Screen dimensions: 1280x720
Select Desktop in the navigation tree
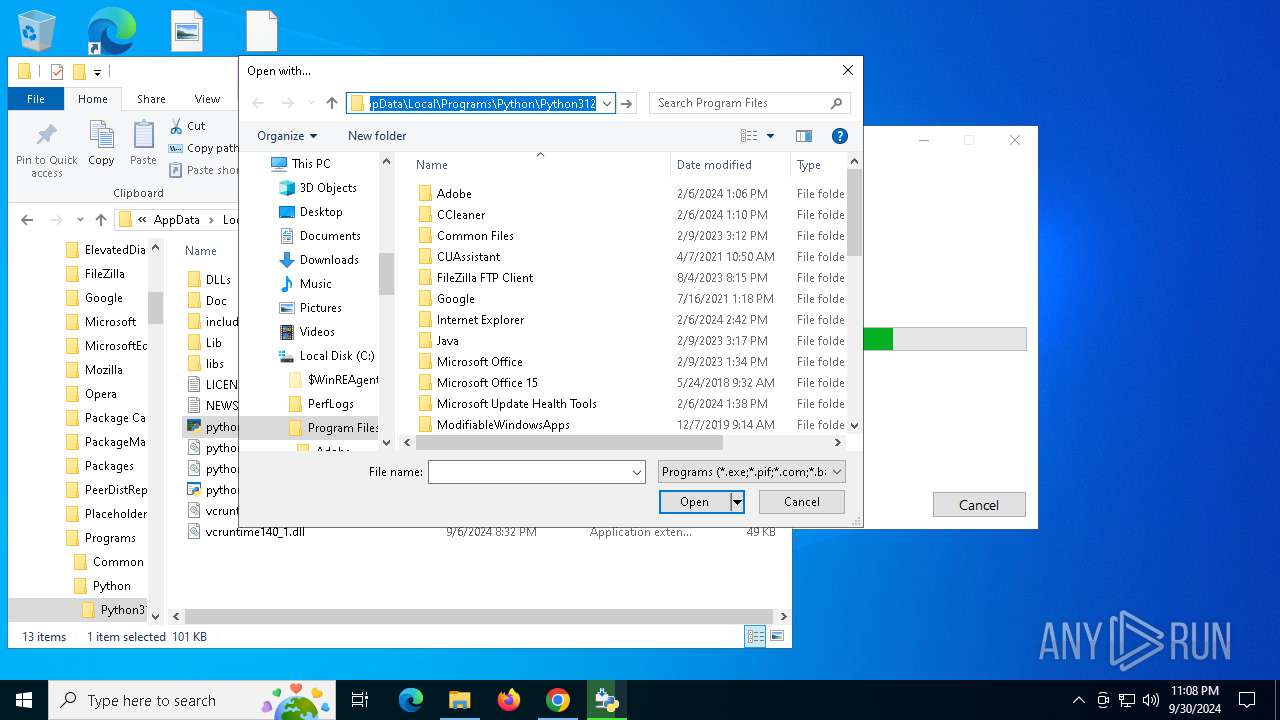click(321, 212)
